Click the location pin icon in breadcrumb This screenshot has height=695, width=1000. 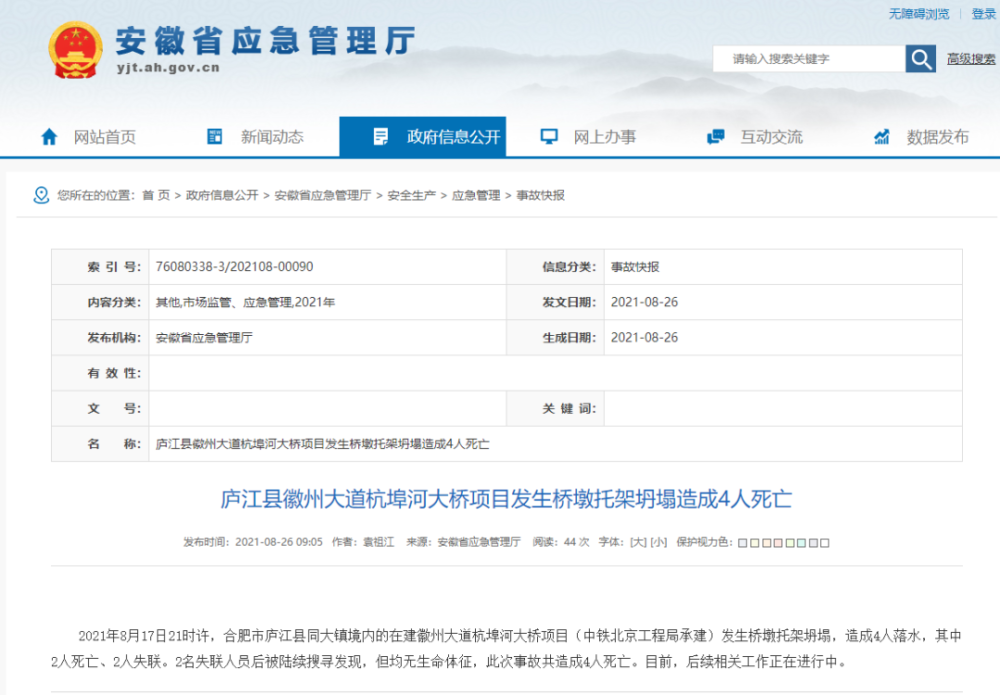(41, 195)
